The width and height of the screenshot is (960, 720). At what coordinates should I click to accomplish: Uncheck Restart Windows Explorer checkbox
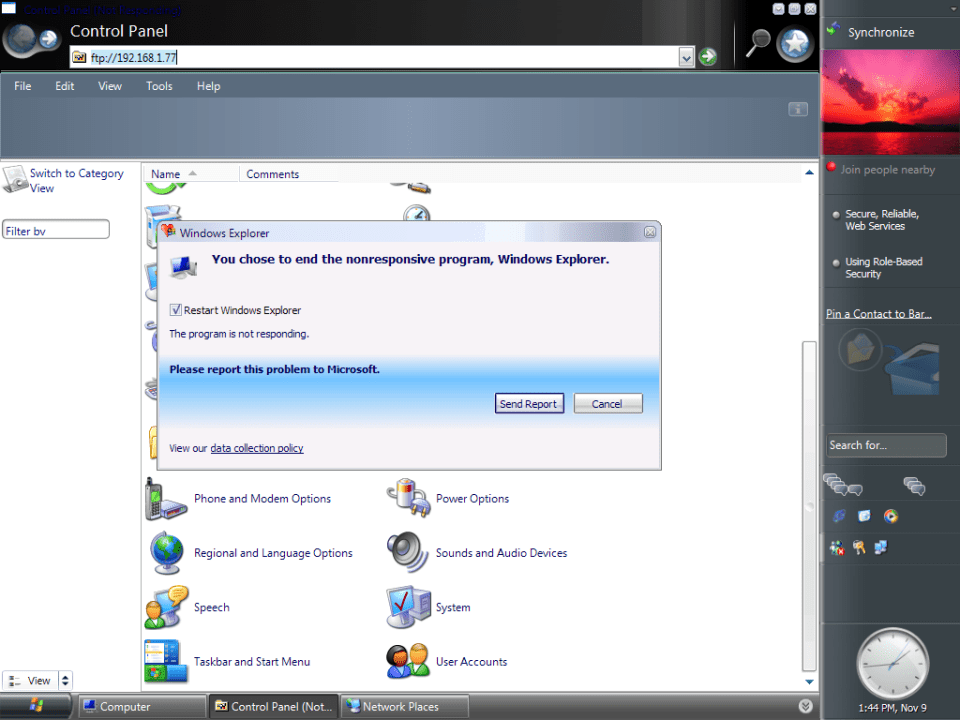(176, 310)
